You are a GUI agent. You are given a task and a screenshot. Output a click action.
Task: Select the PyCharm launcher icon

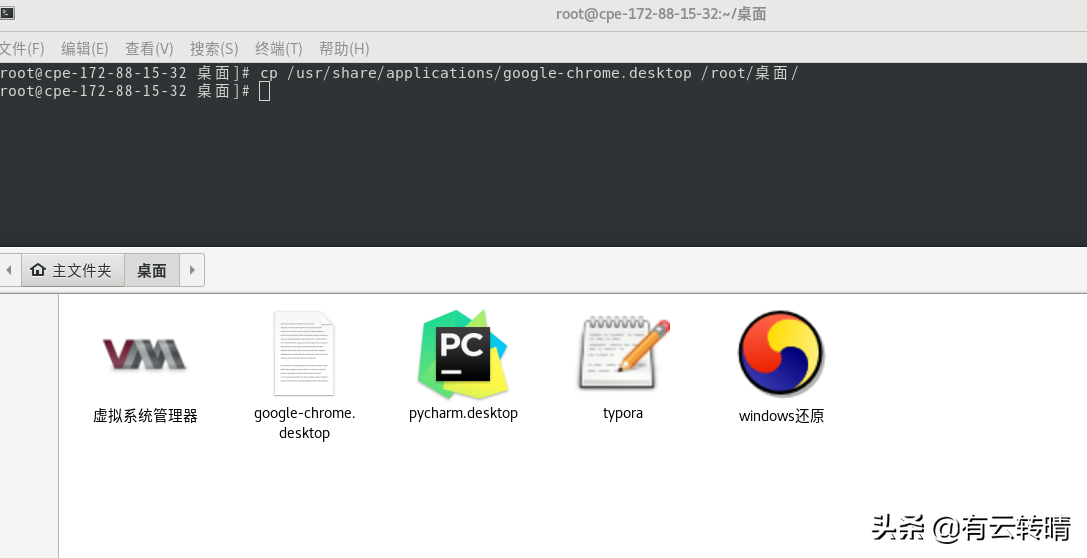463,354
